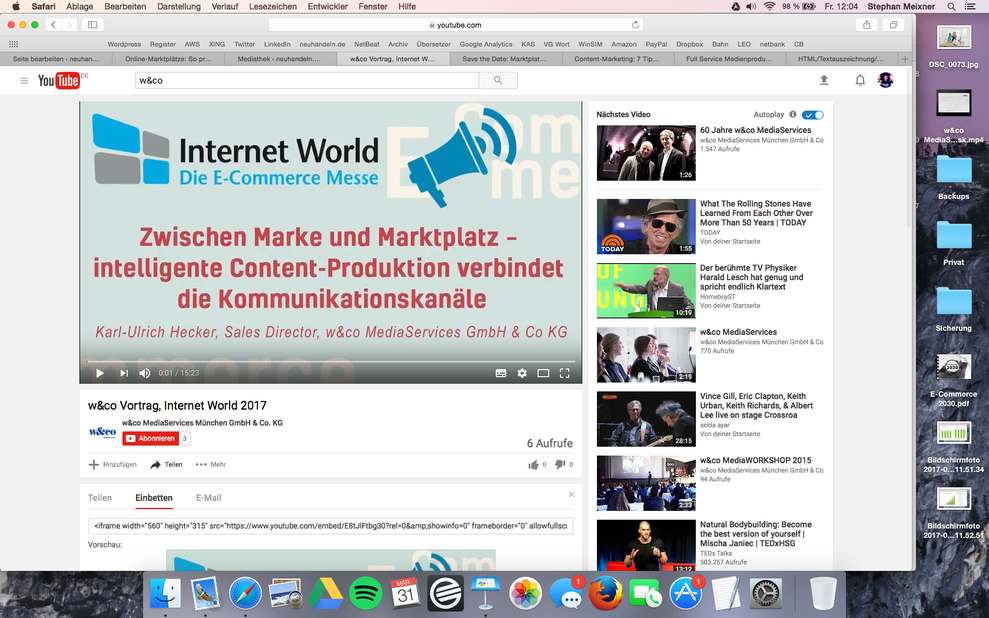
Task: Go back in Safari history
Action: point(54,25)
